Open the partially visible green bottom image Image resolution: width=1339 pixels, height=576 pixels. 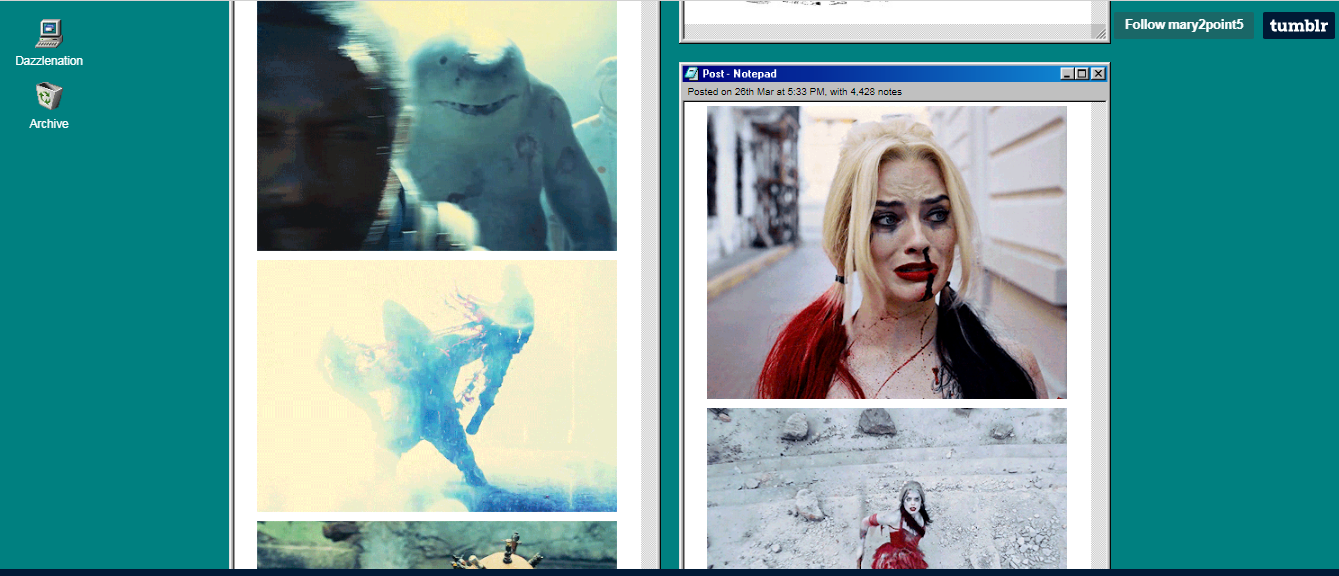coord(437,545)
